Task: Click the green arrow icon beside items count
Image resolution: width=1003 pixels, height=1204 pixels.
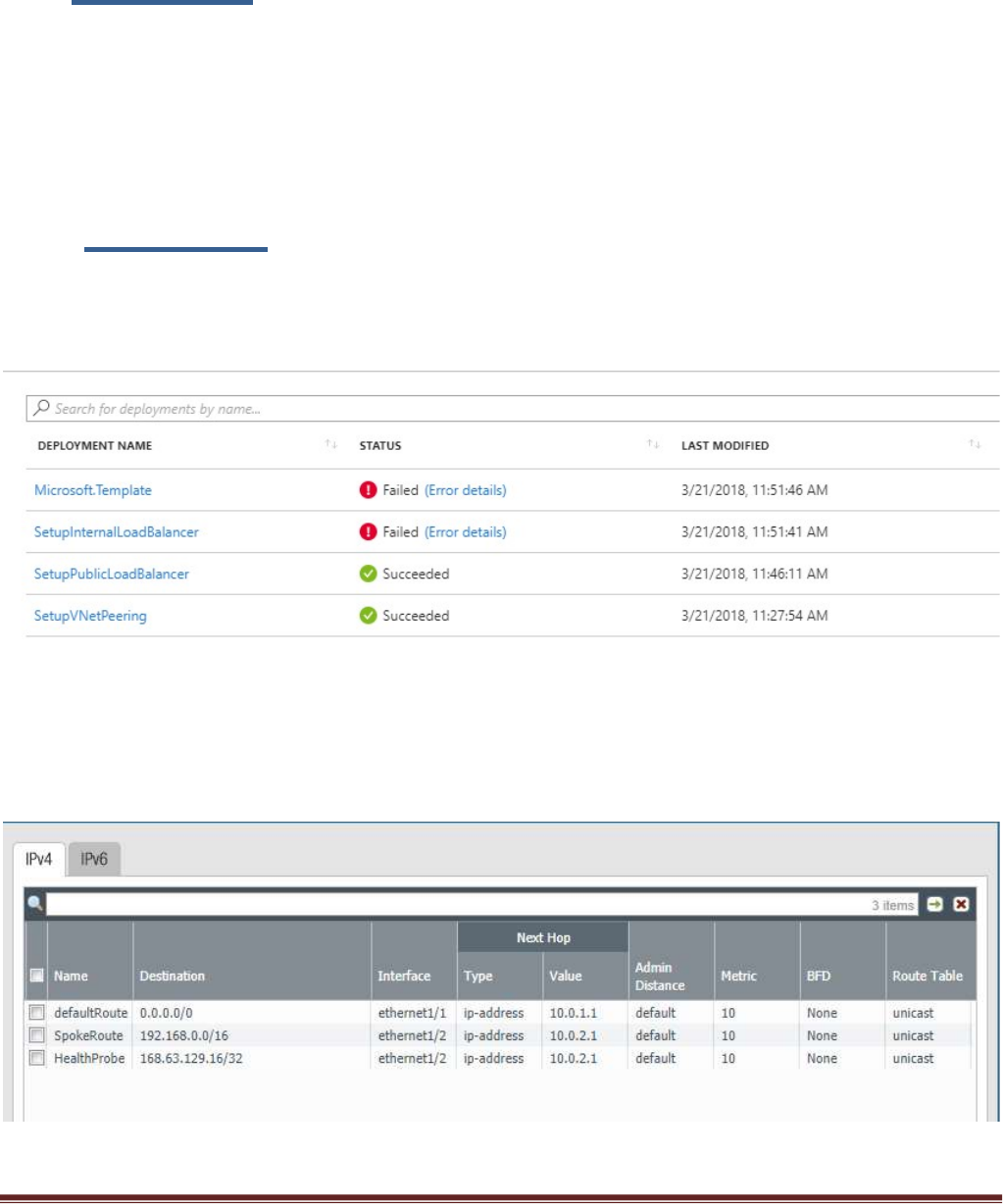Action: pyautogui.click(x=934, y=904)
